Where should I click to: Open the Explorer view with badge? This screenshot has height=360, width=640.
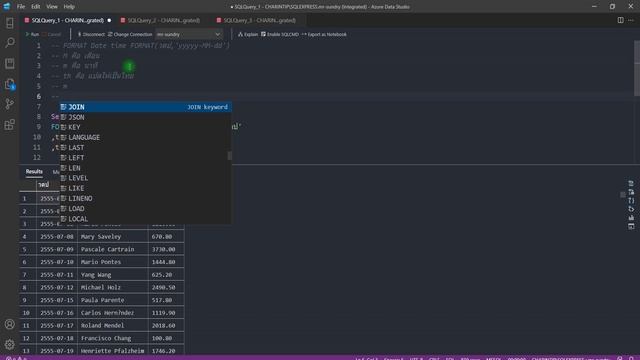click(10, 84)
